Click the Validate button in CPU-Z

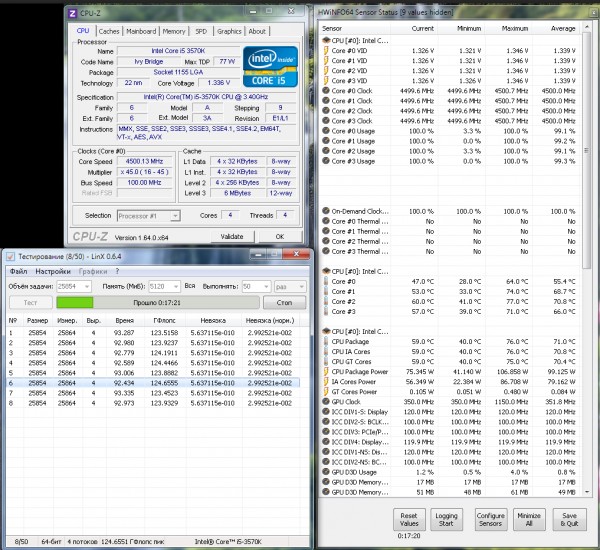tap(232, 237)
